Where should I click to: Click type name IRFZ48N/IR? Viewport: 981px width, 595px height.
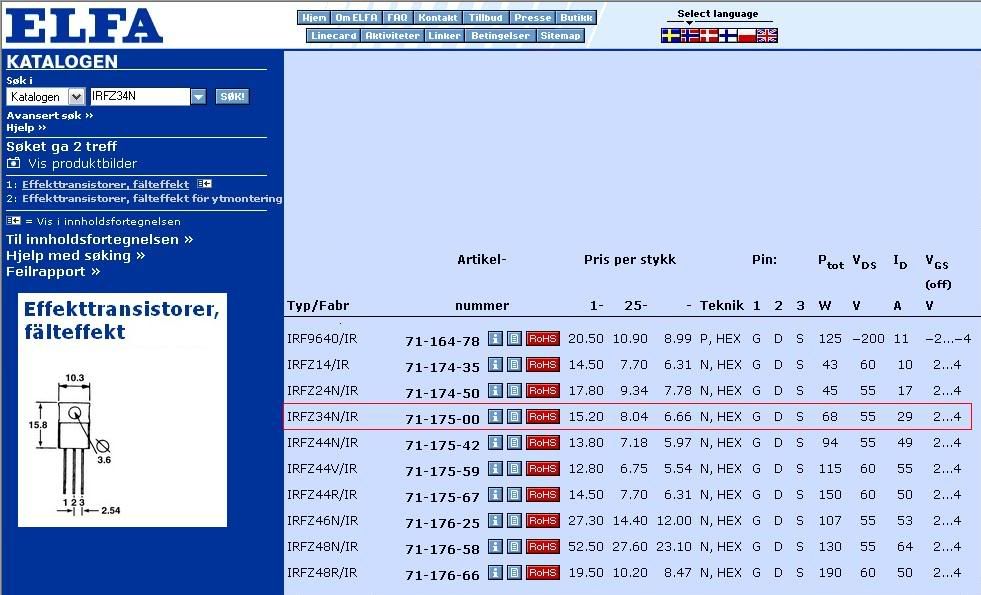coord(323,546)
